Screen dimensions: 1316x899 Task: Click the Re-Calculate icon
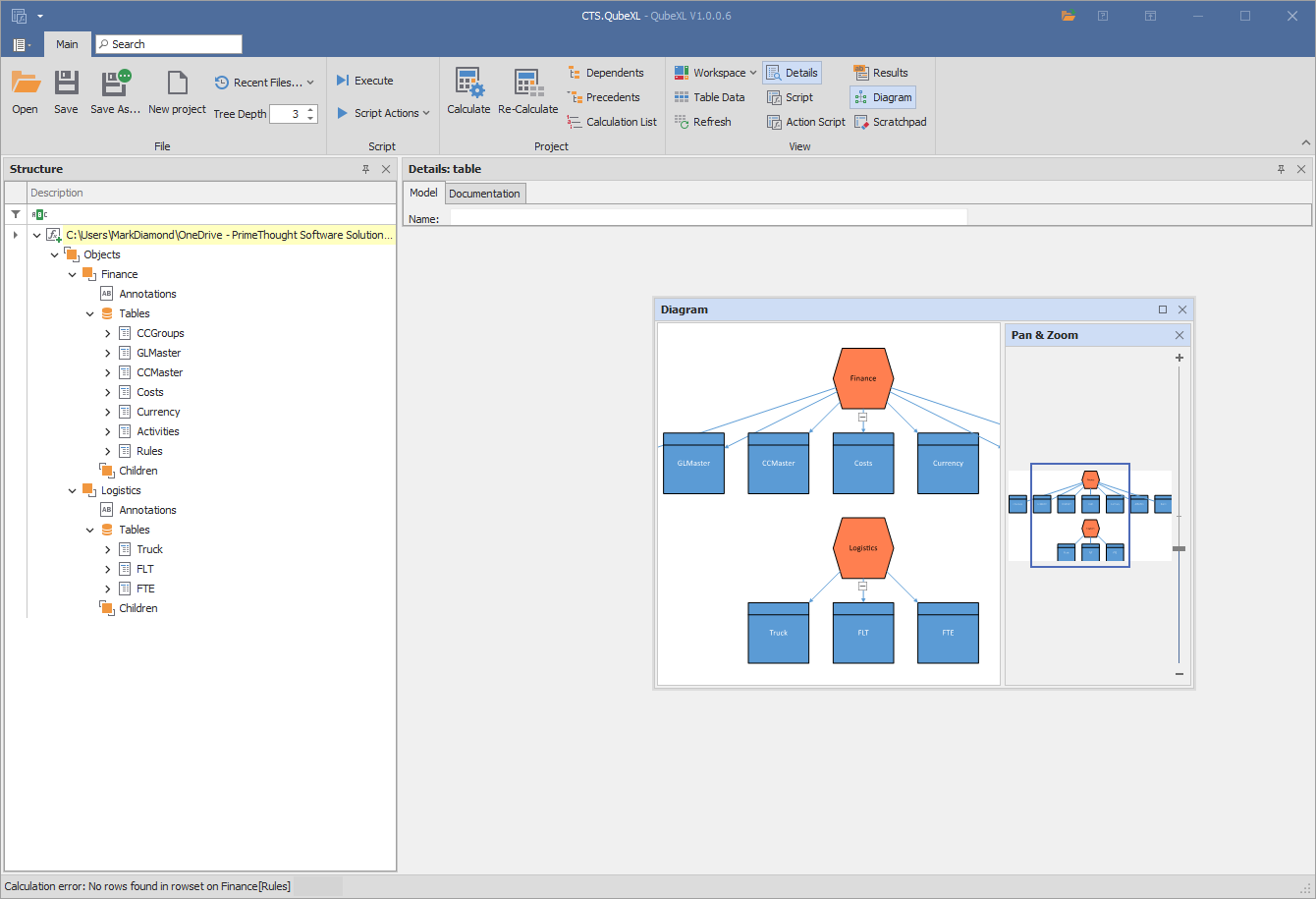coord(527,84)
